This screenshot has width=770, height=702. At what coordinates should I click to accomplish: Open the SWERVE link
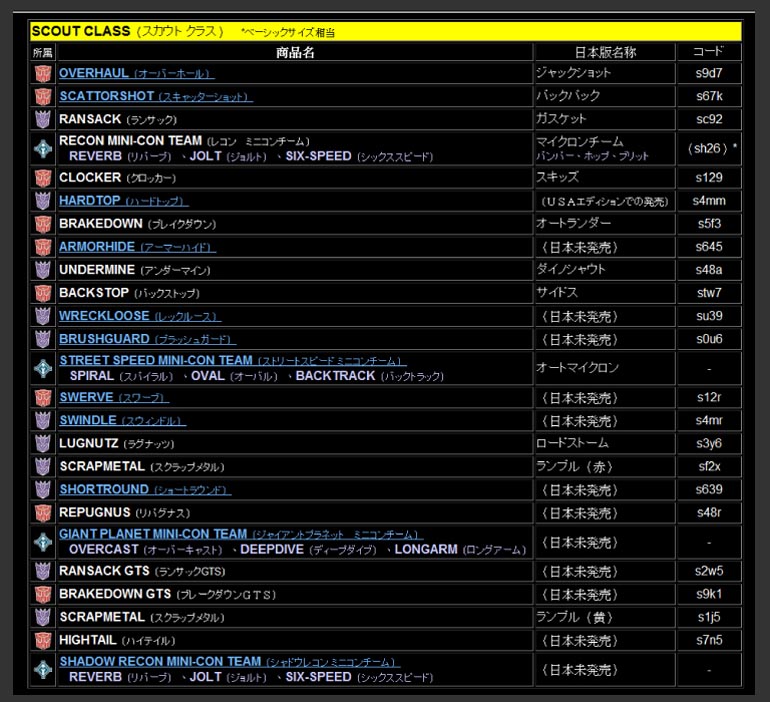[114, 397]
